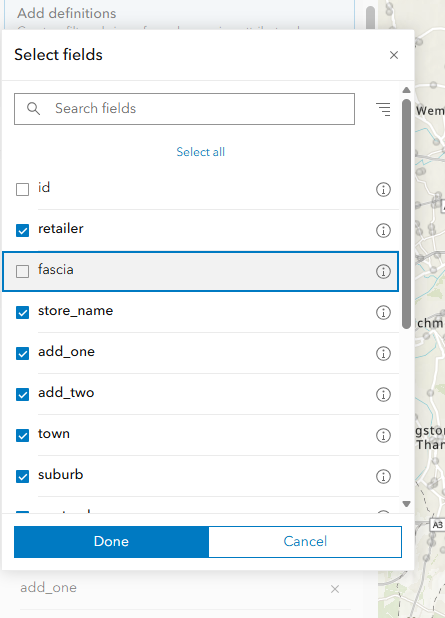This screenshot has height=618, width=445.
Task: Check the id field checkbox
Action: (x=22, y=189)
